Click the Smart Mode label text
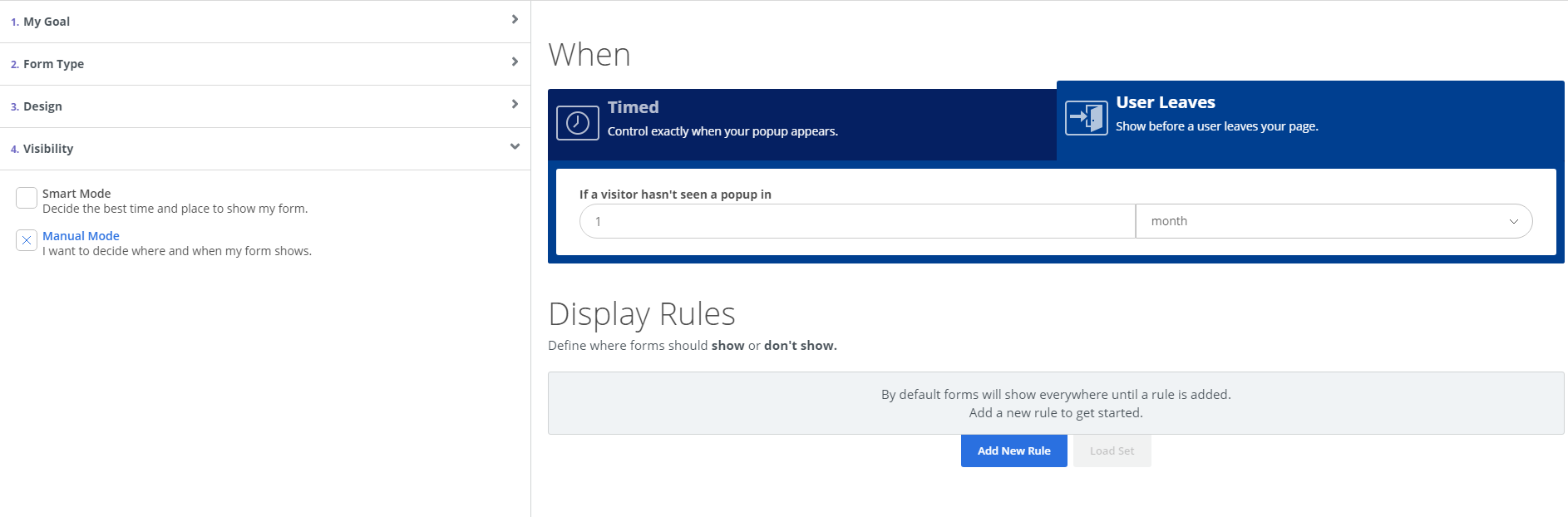1568x517 pixels. coord(76,194)
